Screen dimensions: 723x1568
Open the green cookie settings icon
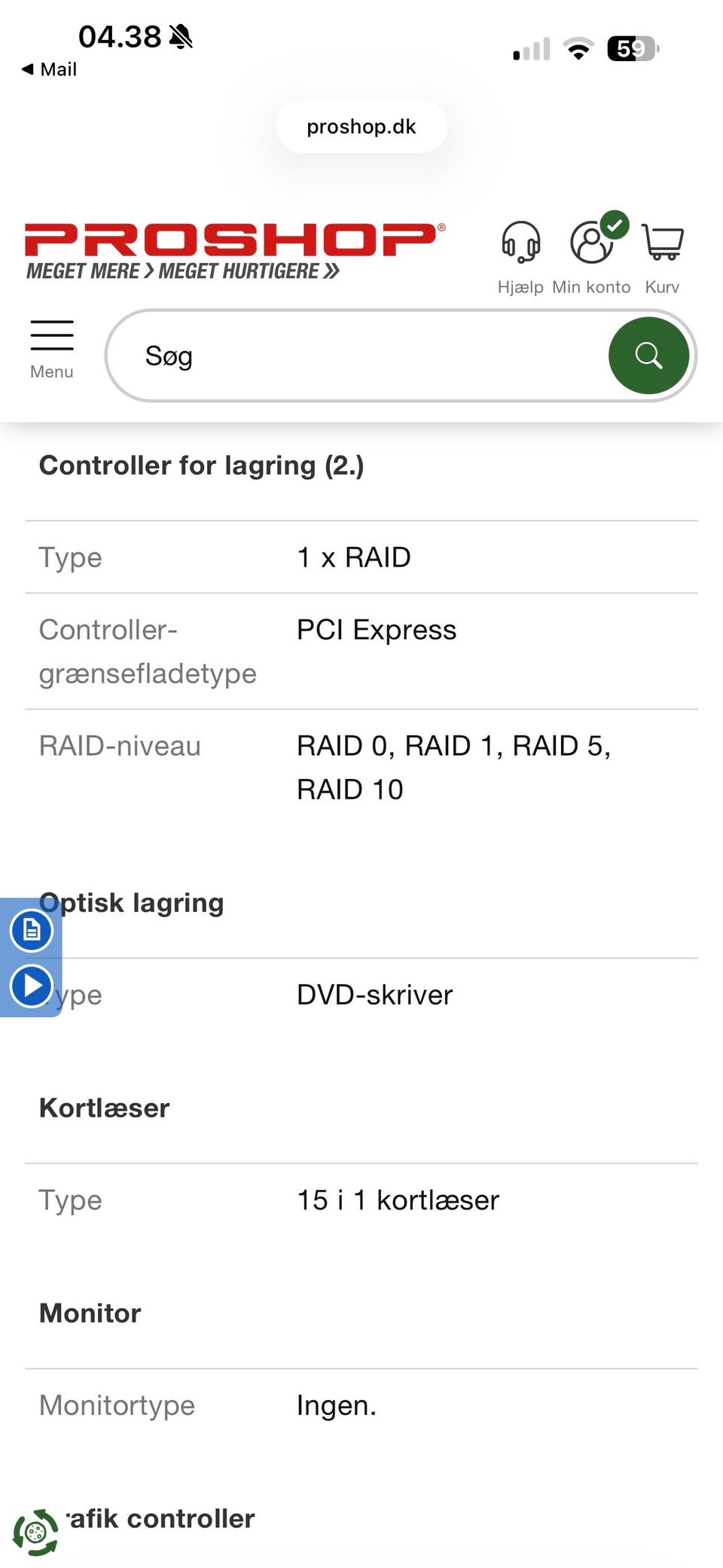(35, 1531)
